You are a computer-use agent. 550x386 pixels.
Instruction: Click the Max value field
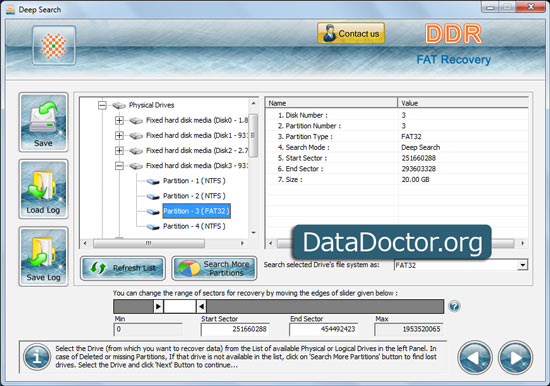409,329
